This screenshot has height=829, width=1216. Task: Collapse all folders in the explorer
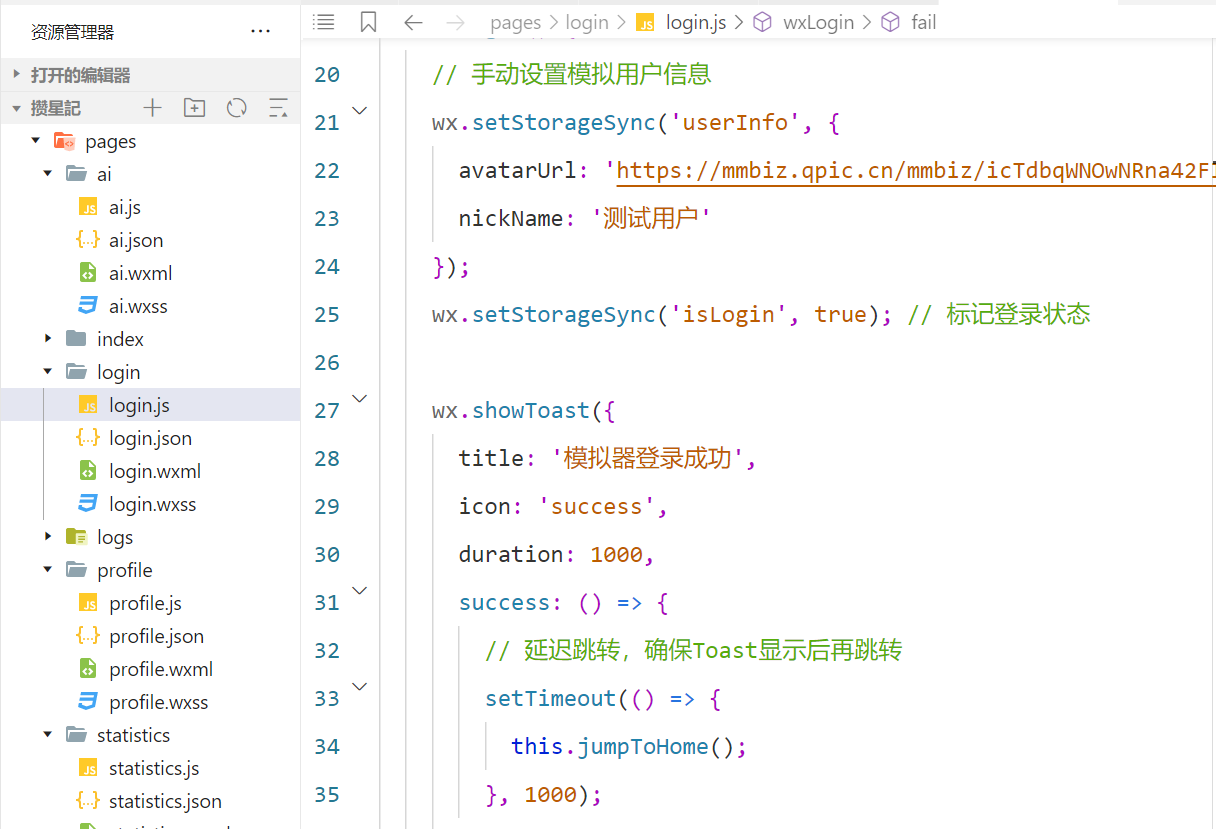(x=278, y=108)
